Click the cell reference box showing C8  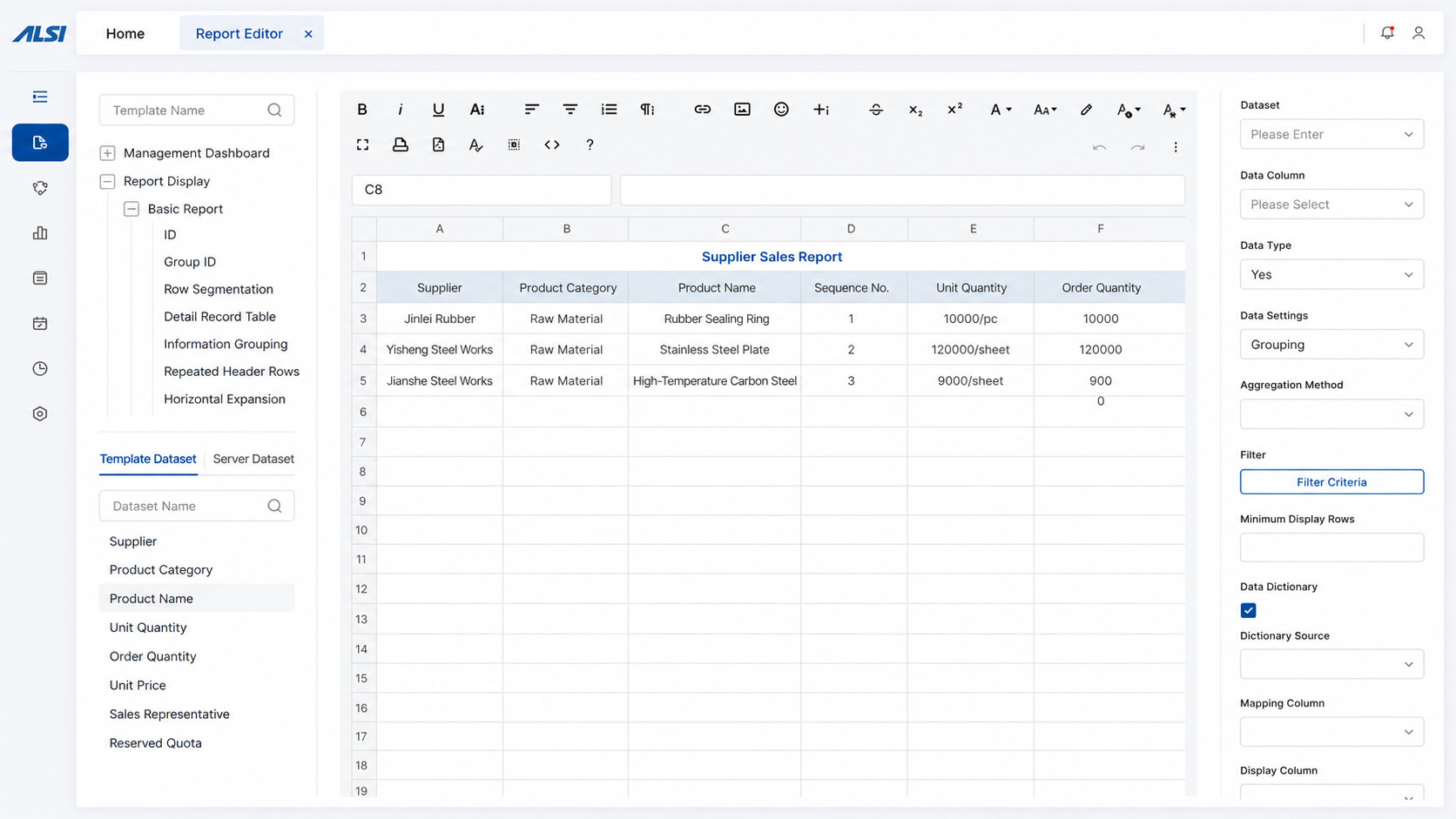[482, 190]
